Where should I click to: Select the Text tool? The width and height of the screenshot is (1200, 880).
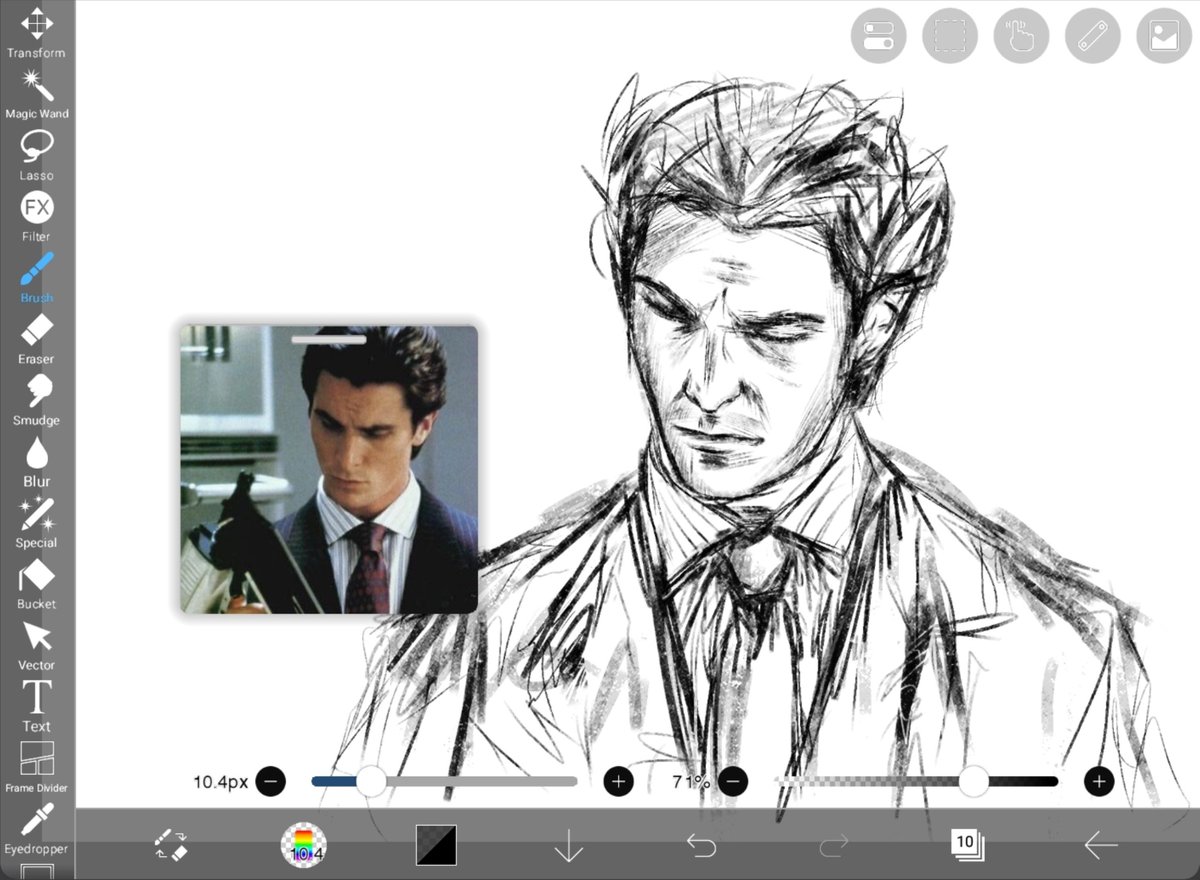click(x=37, y=705)
